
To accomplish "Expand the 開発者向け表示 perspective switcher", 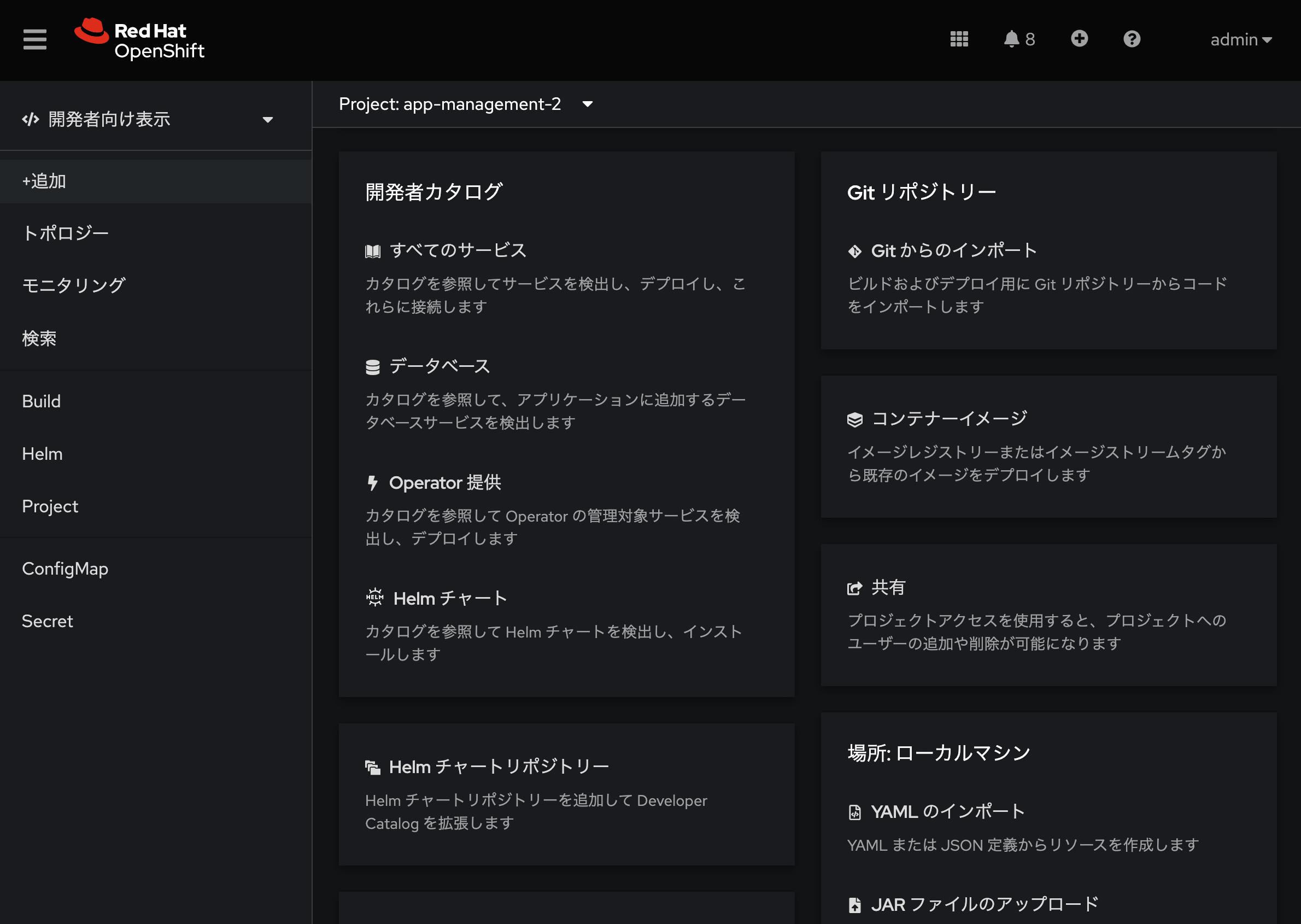I will pos(148,119).
